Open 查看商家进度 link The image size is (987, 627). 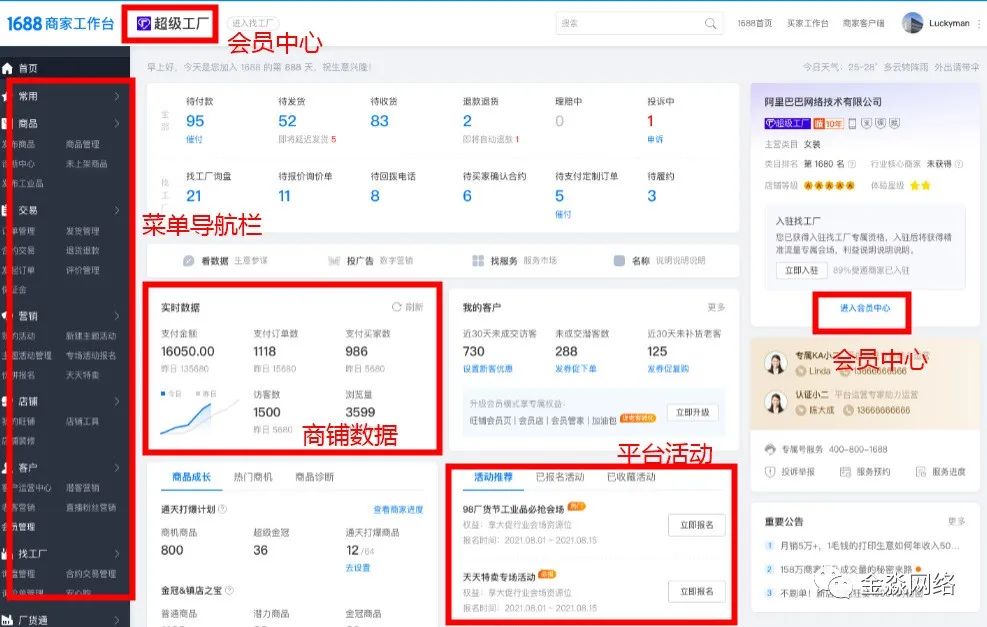(398, 509)
